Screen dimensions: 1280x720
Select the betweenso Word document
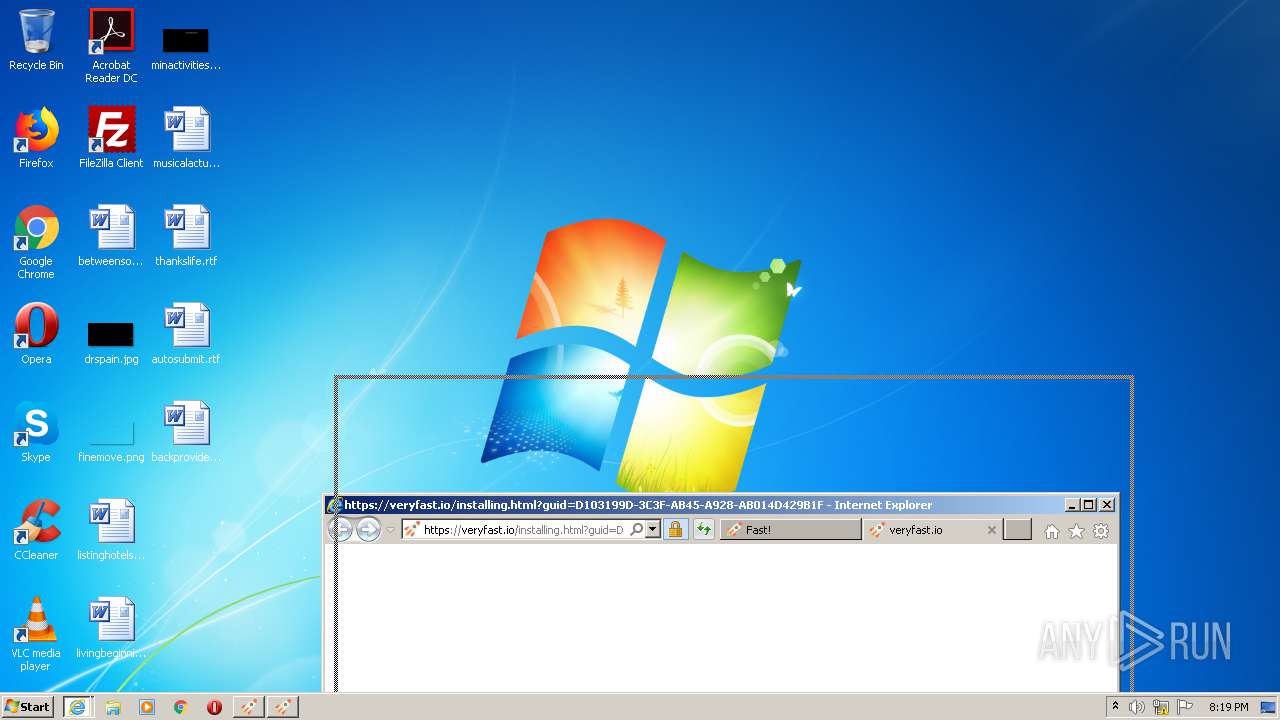pos(111,236)
